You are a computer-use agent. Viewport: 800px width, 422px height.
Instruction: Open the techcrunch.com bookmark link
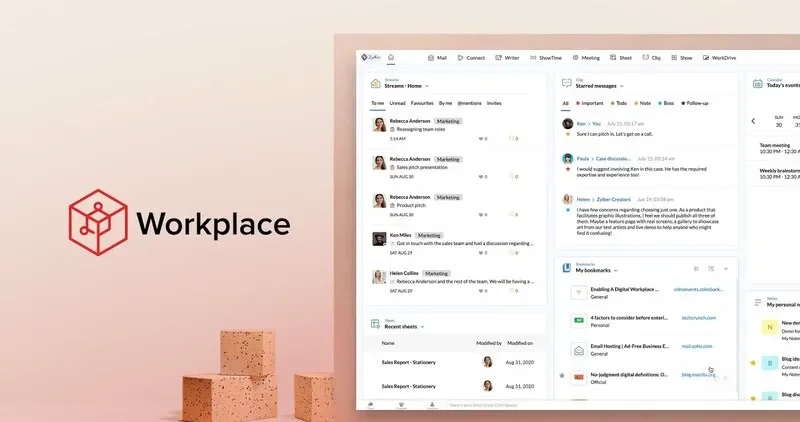pyautogui.click(x=698, y=318)
